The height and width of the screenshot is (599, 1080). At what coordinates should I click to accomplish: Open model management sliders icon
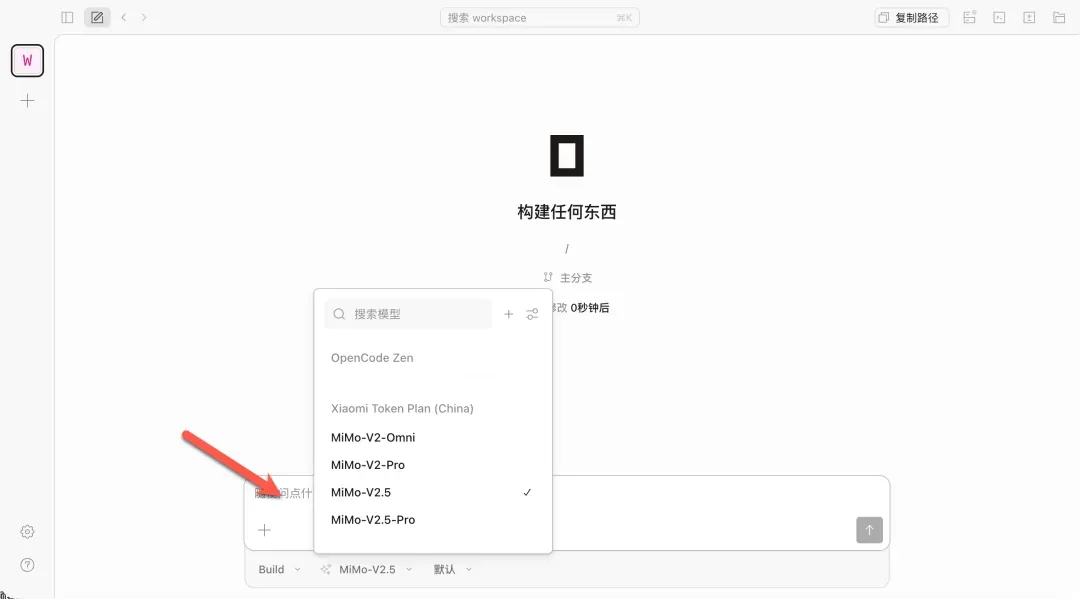532,314
